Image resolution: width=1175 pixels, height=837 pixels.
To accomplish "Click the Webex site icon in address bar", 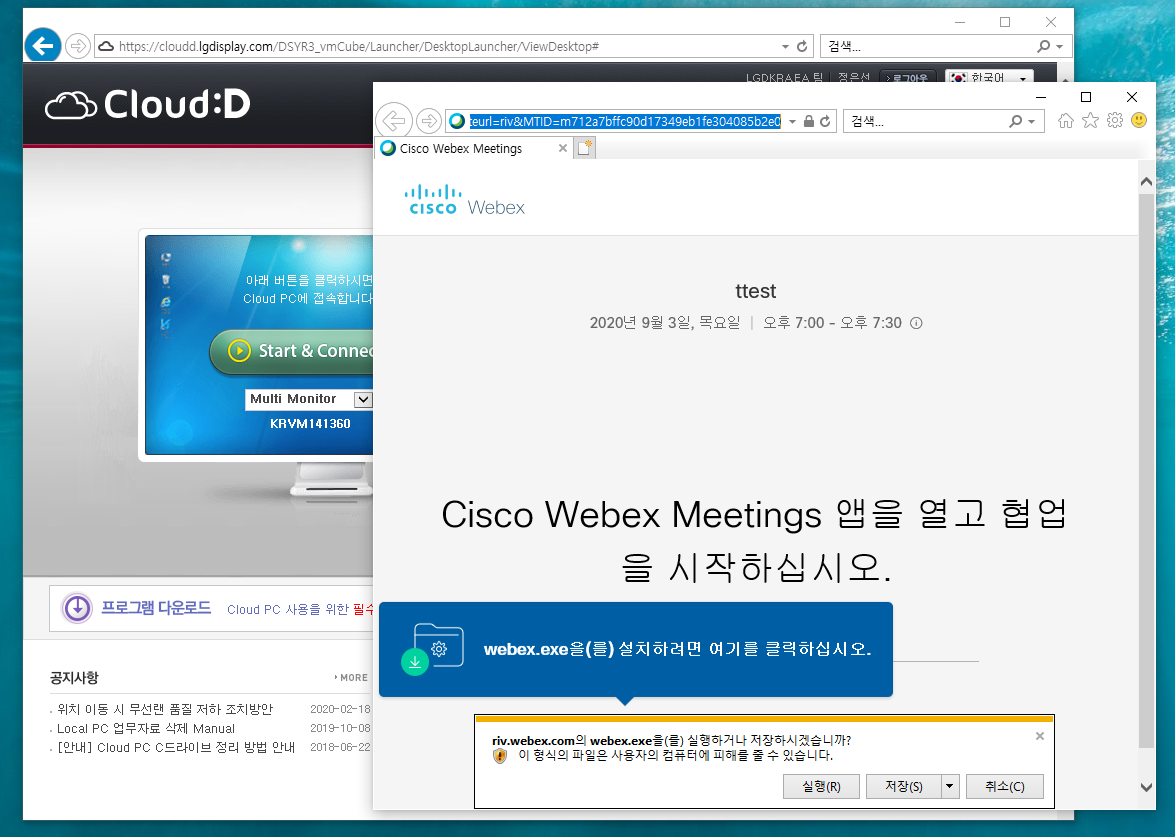I will click(457, 121).
